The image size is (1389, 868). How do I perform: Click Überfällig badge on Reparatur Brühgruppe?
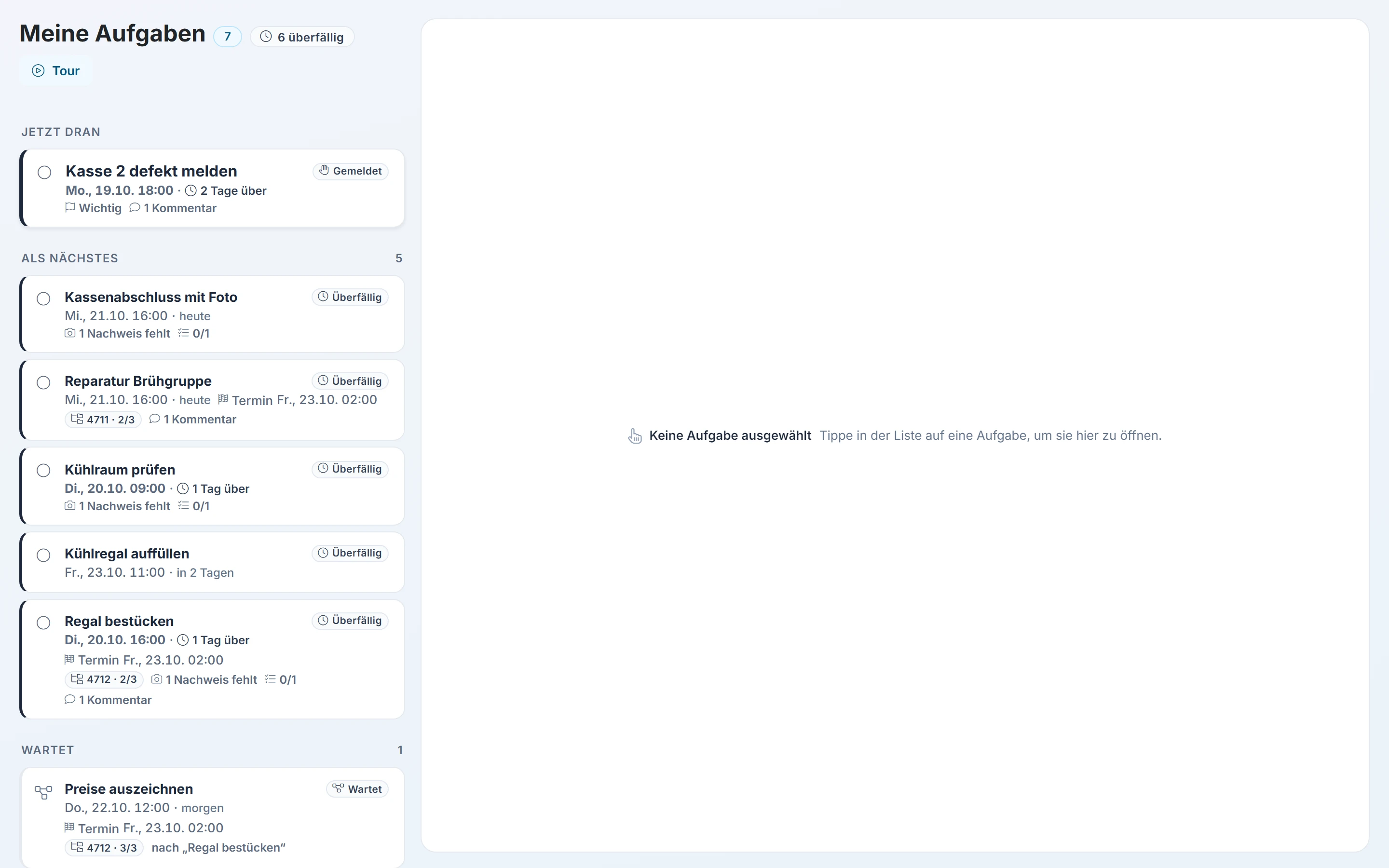[350, 381]
